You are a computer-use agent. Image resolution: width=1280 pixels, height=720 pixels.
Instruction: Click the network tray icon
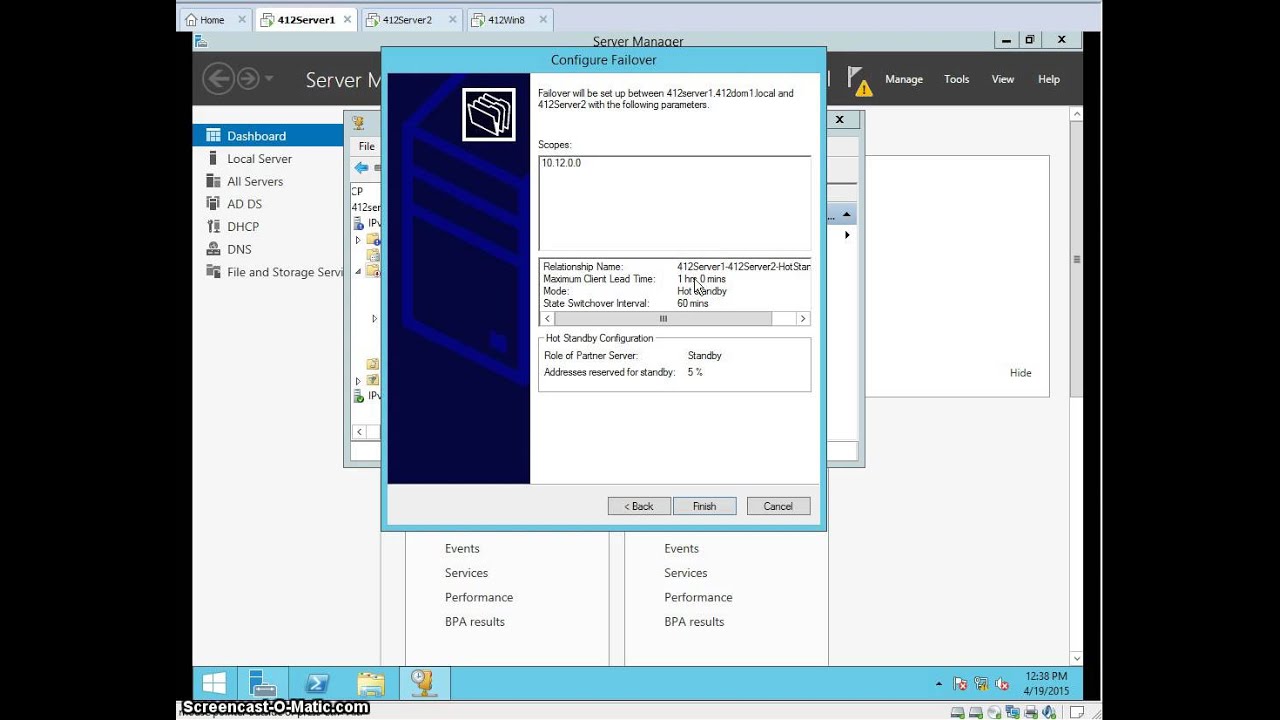pyautogui.click(x=982, y=684)
